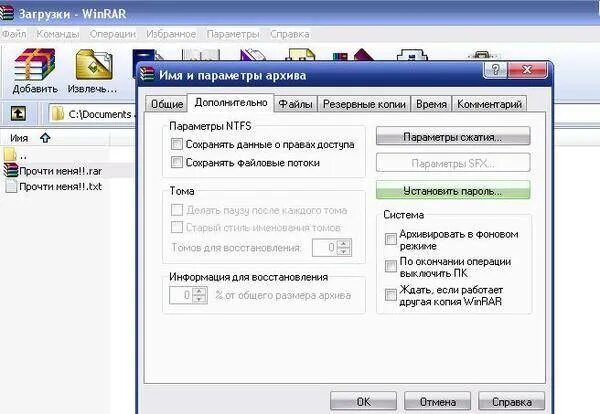Click the C:\Documents path address field
This screenshot has width=600, height=414.
pos(93,114)
